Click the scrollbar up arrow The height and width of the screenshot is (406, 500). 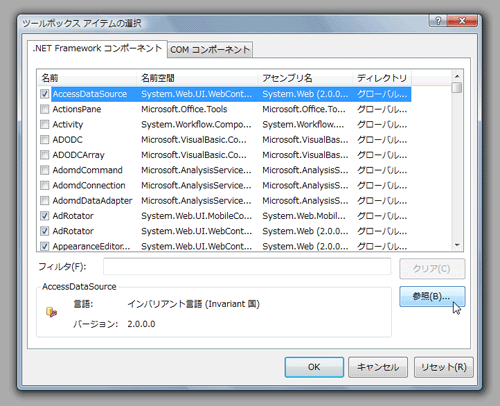tap(457, 76)
